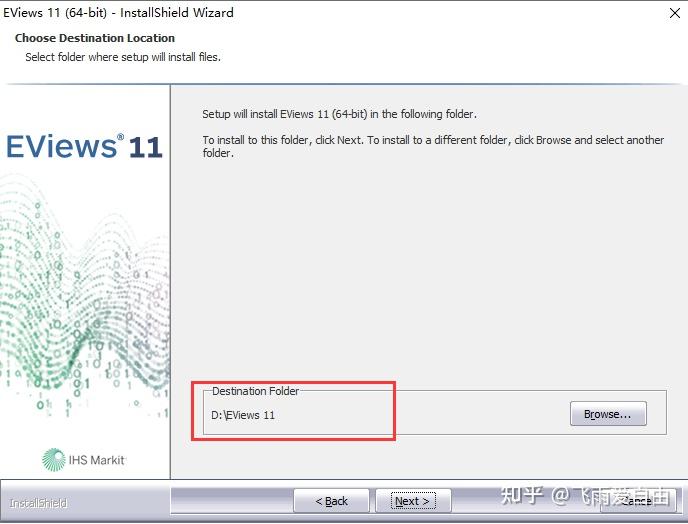Image resolution: width=688 pixels, height=524 pixels.
Task: Click the Destination Folder group label
Action: 255,391
